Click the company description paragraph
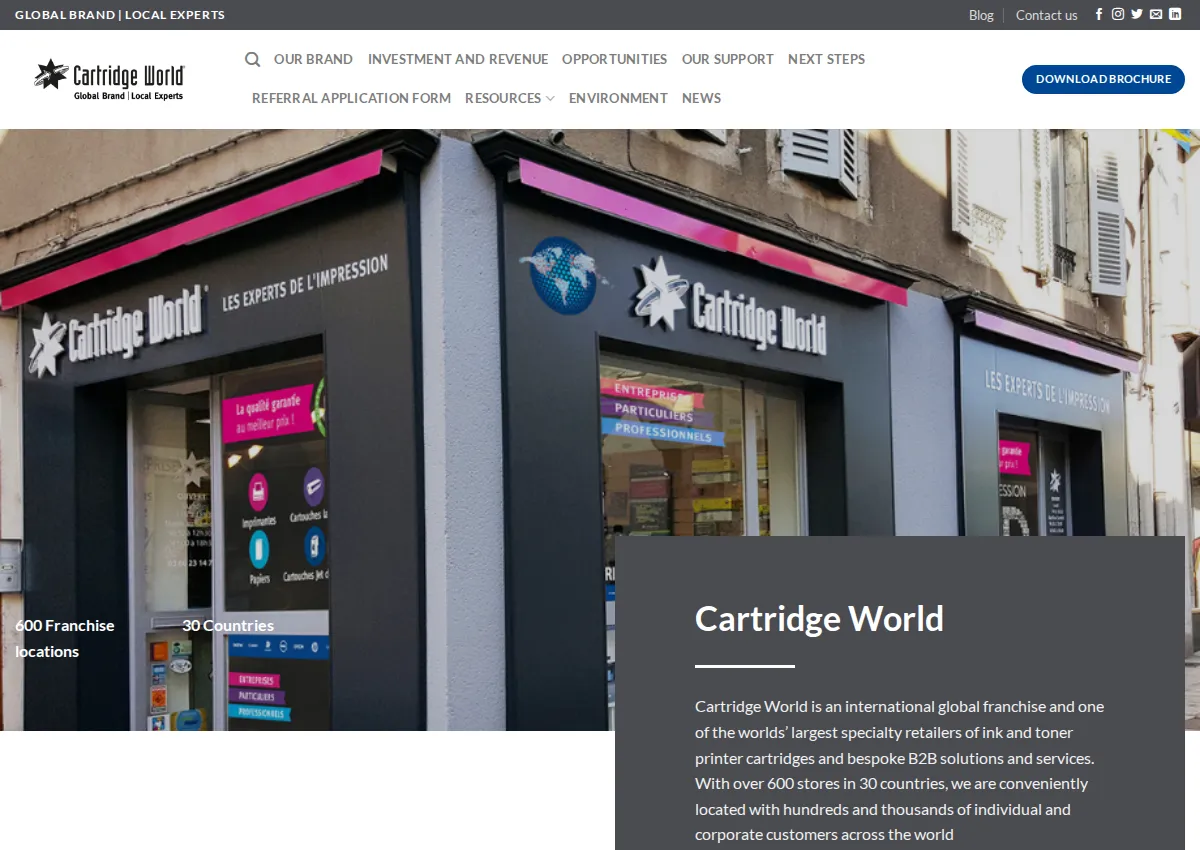Viewport: 1200px width, 850px height. pyautogui.click(x=899, y=770)
